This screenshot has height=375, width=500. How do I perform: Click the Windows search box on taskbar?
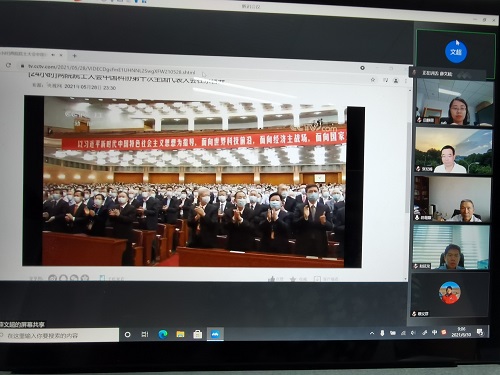[x=59, y=335]
